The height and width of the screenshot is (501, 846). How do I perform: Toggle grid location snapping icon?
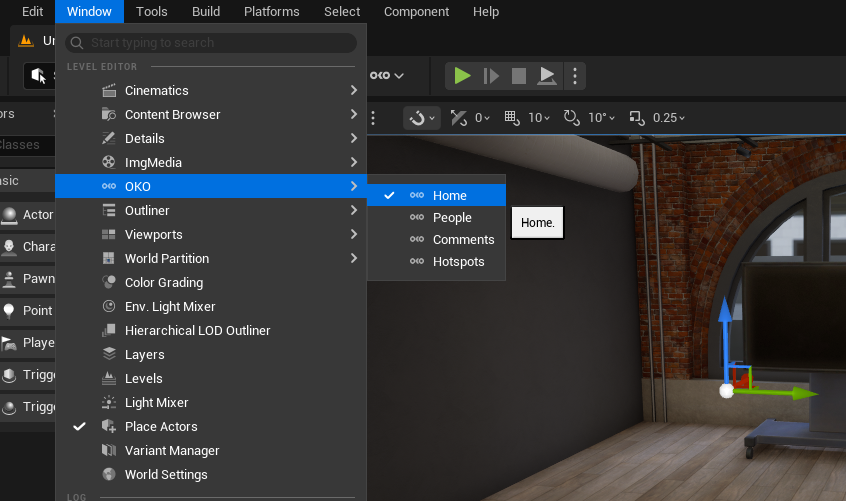tap(511, 118)
